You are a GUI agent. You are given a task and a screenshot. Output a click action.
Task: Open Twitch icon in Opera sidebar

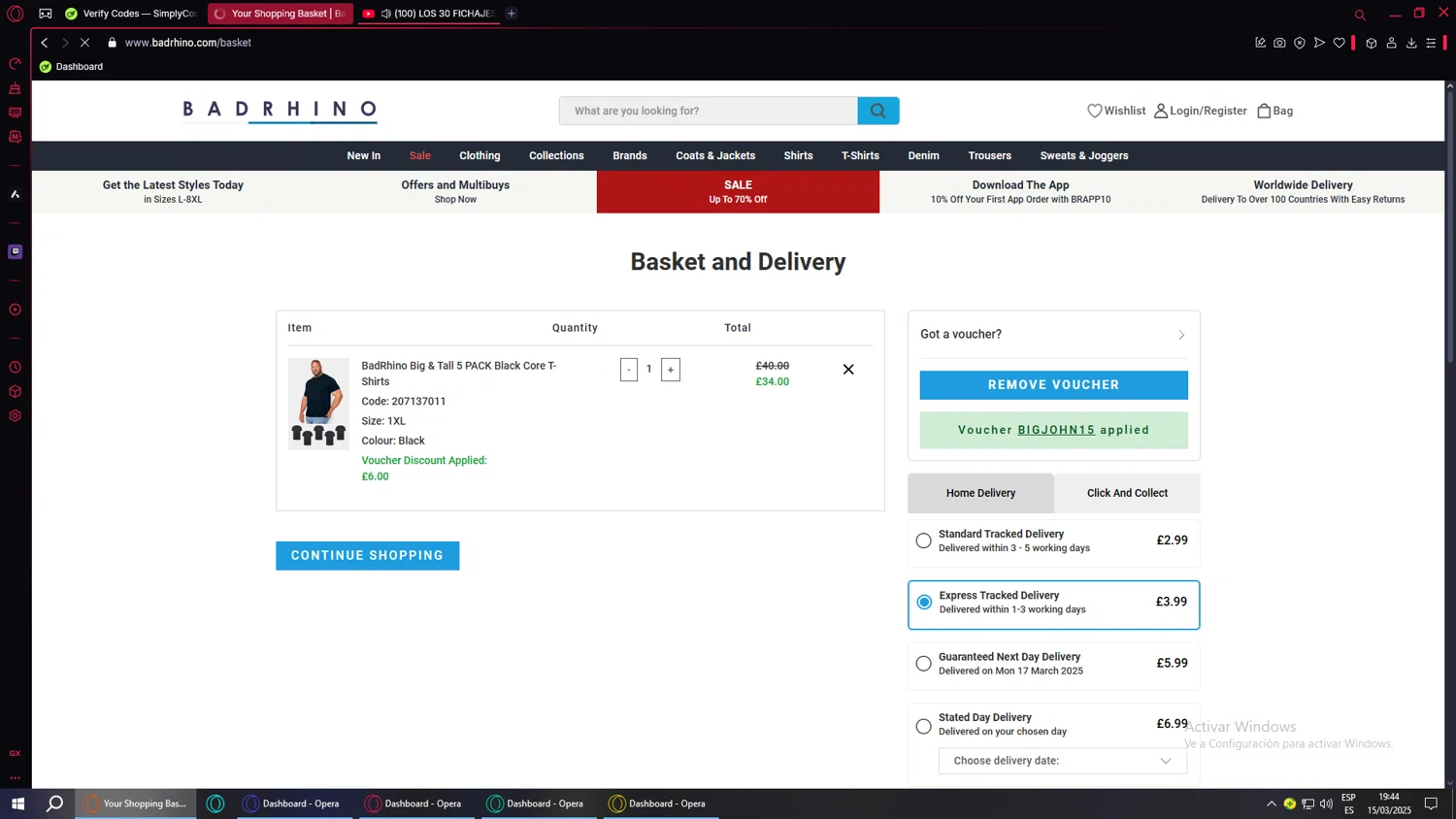pos(15,251)
